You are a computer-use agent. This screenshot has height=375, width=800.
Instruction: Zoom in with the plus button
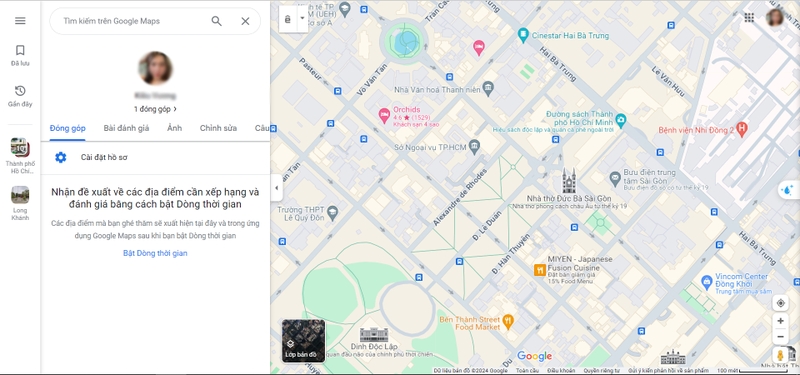780,321
